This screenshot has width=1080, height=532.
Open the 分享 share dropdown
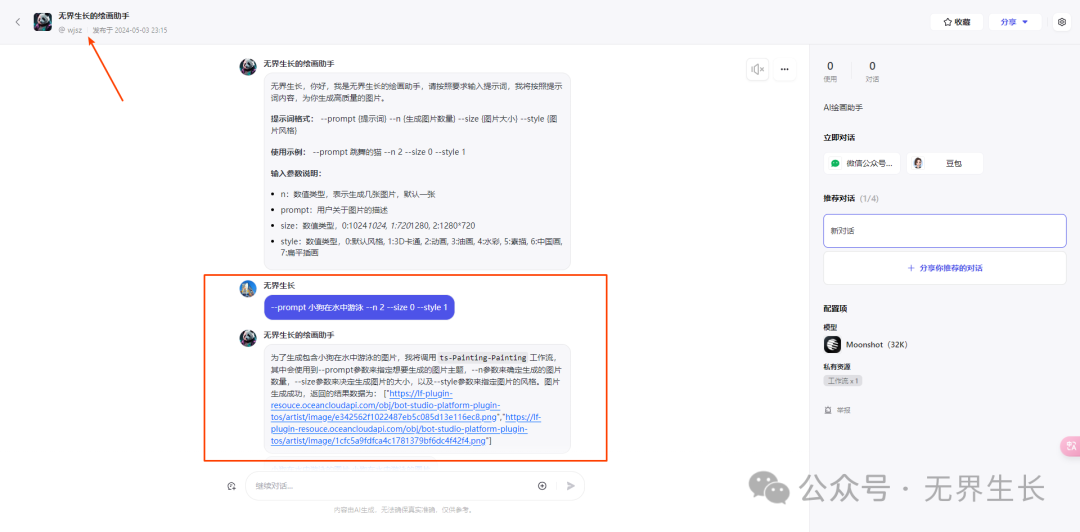1015,22
